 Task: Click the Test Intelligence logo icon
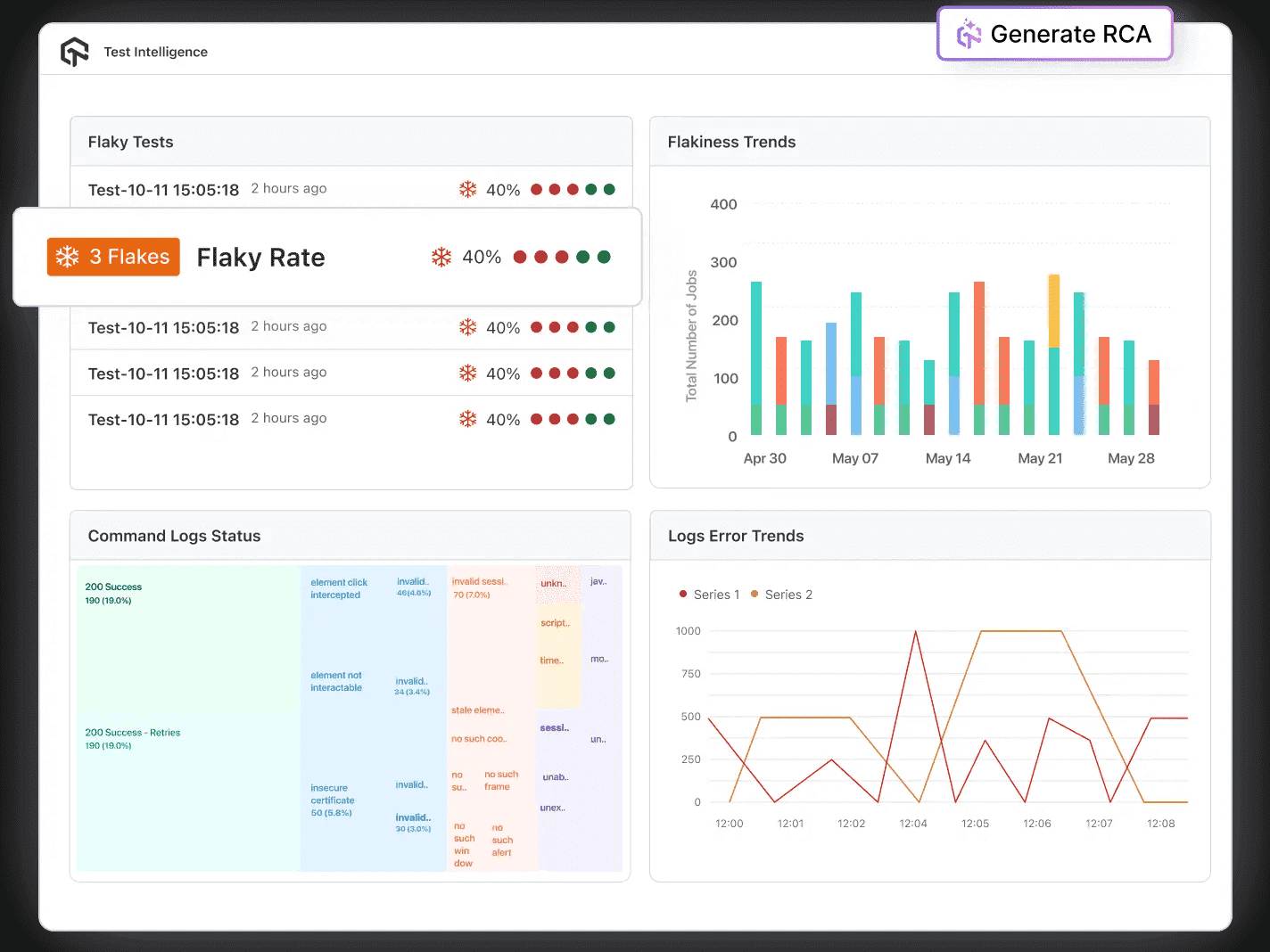(x=75, y=51)
